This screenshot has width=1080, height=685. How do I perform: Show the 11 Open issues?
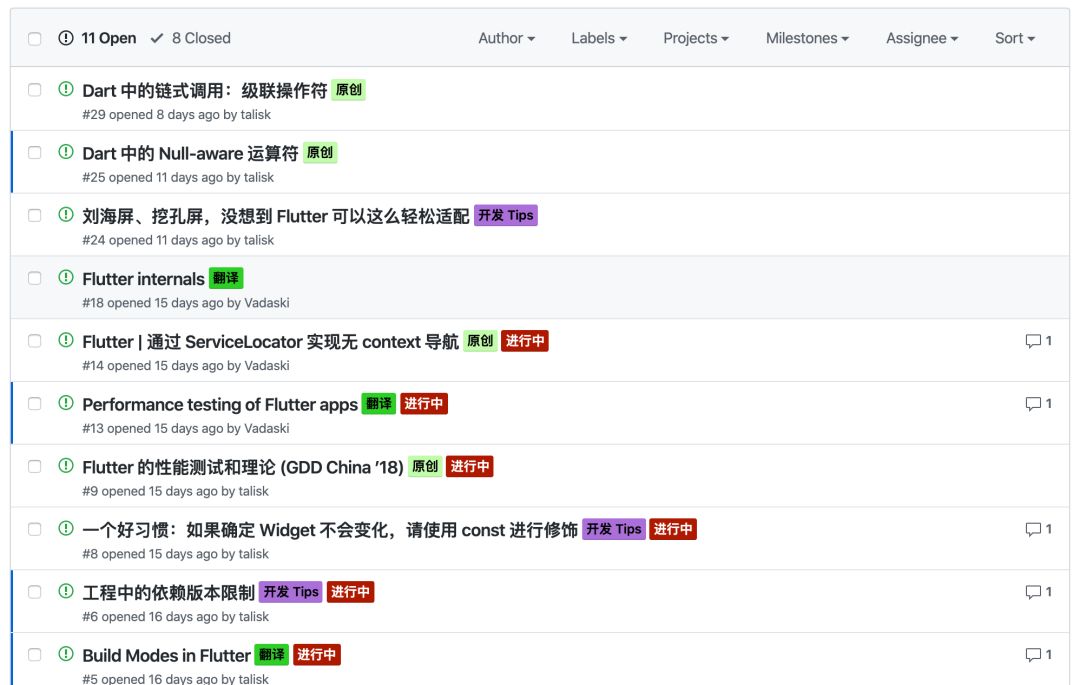[97, 38]
